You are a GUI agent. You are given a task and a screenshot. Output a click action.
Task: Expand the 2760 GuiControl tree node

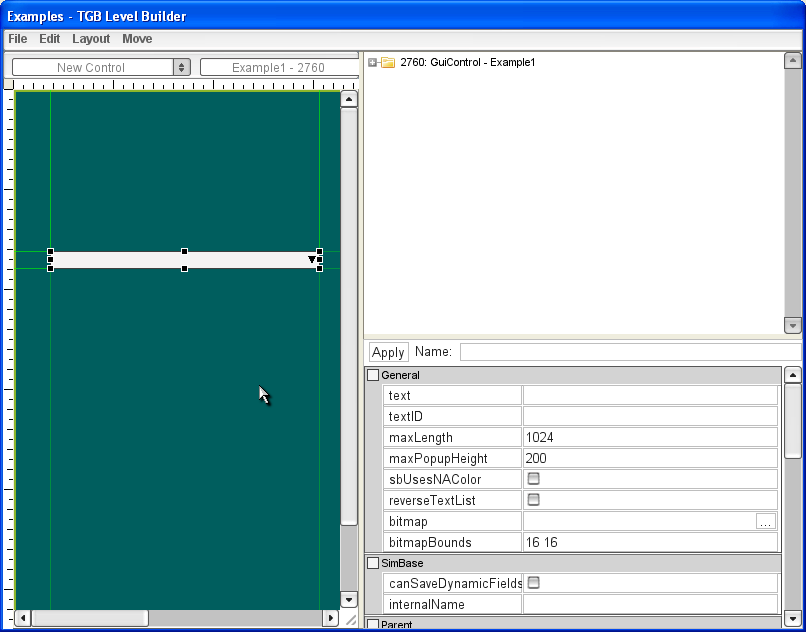tap(373, 62)
